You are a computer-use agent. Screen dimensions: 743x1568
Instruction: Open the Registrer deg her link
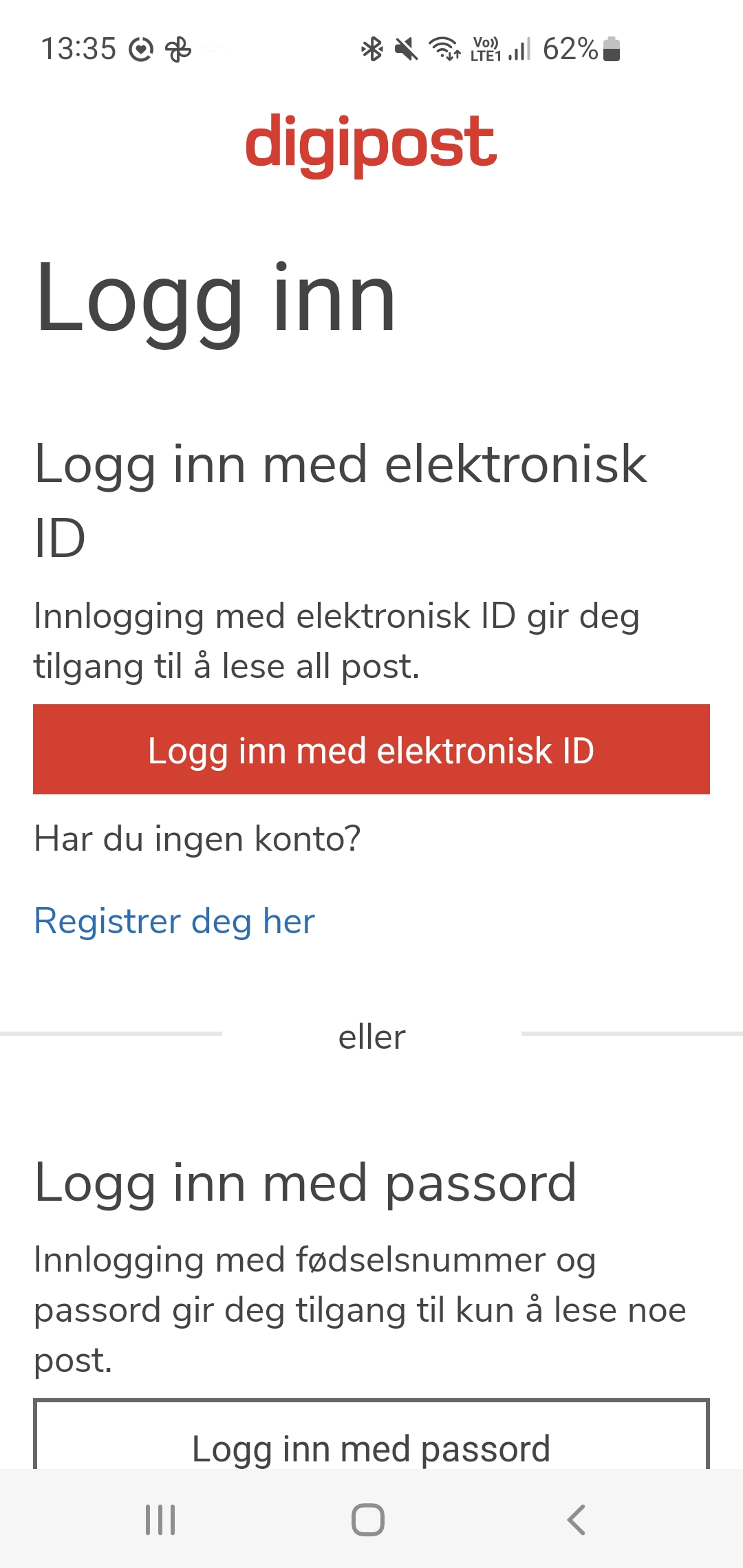(173, 920)
